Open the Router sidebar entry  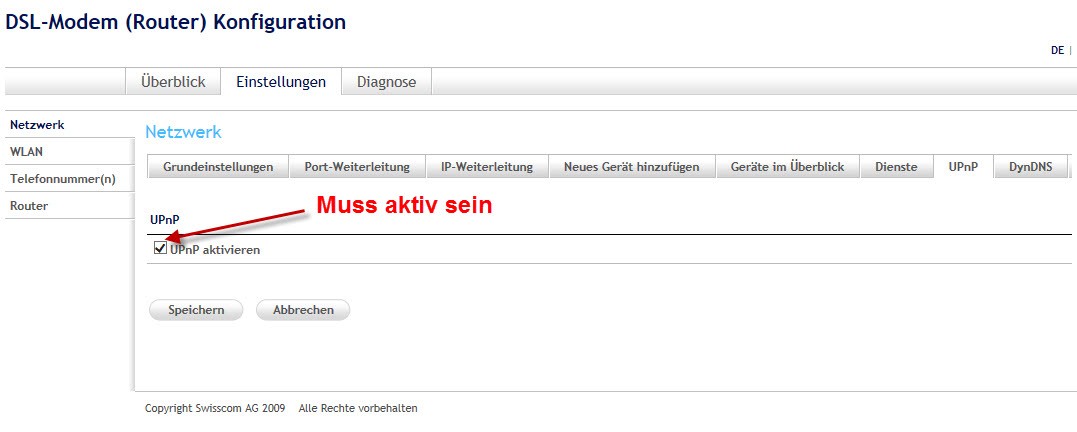pos(29,206)
